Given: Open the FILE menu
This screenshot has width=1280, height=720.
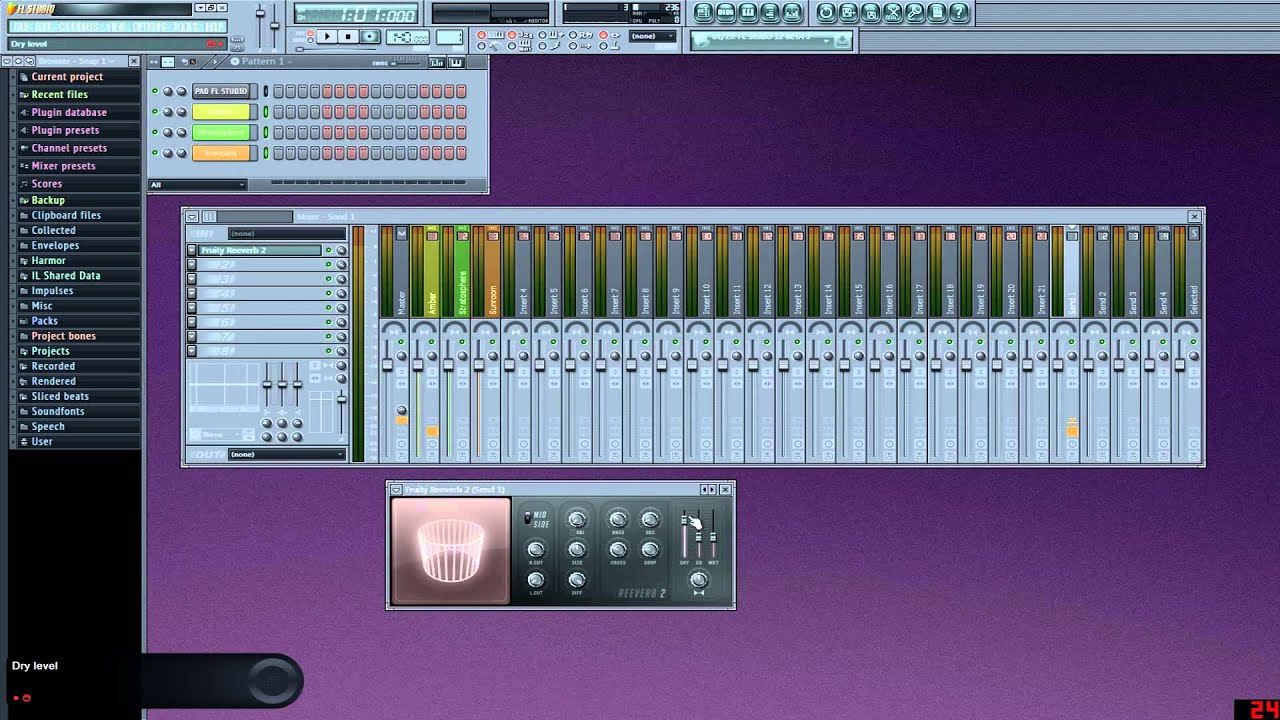Looking at the screenshot, I should coord(22,27).
